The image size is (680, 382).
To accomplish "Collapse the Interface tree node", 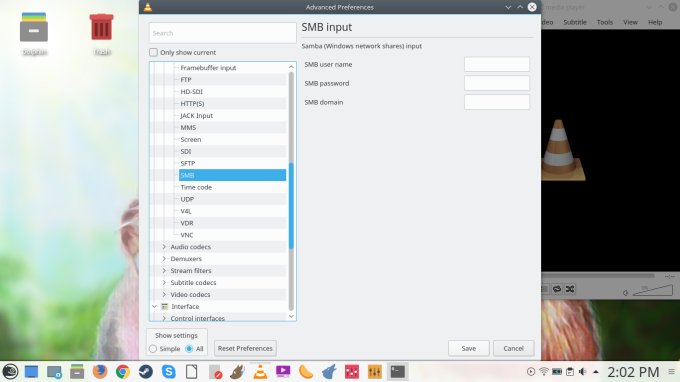I will point(154,307).
